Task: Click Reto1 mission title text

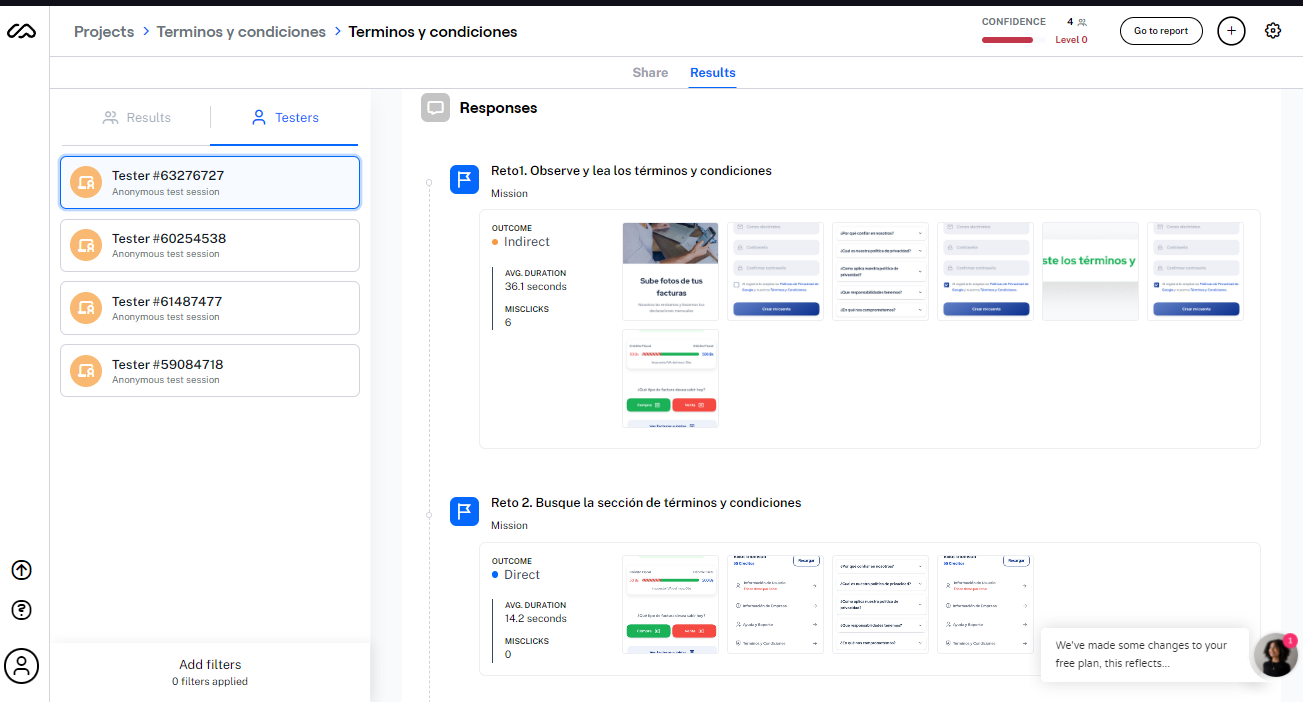Action: [631, 171]
